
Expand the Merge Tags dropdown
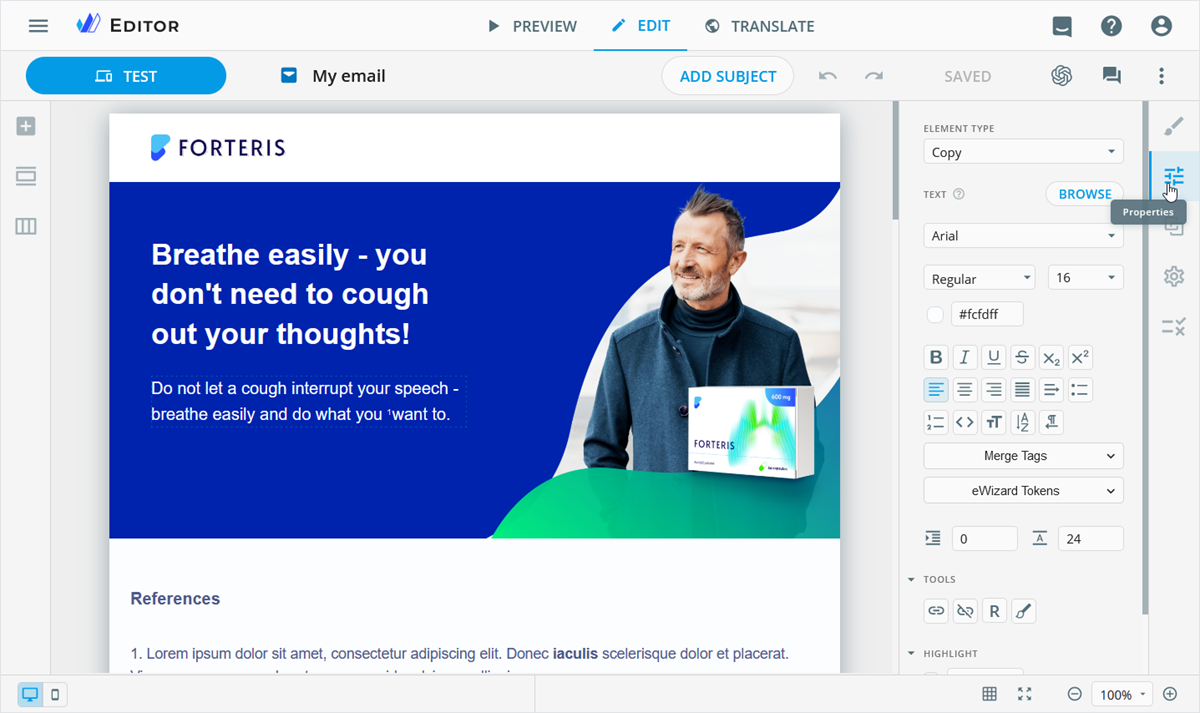point(1023,456)
